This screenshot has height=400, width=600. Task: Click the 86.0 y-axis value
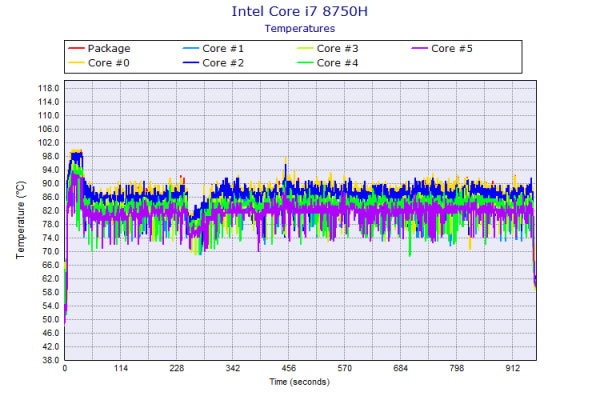[x=51, y=197]
